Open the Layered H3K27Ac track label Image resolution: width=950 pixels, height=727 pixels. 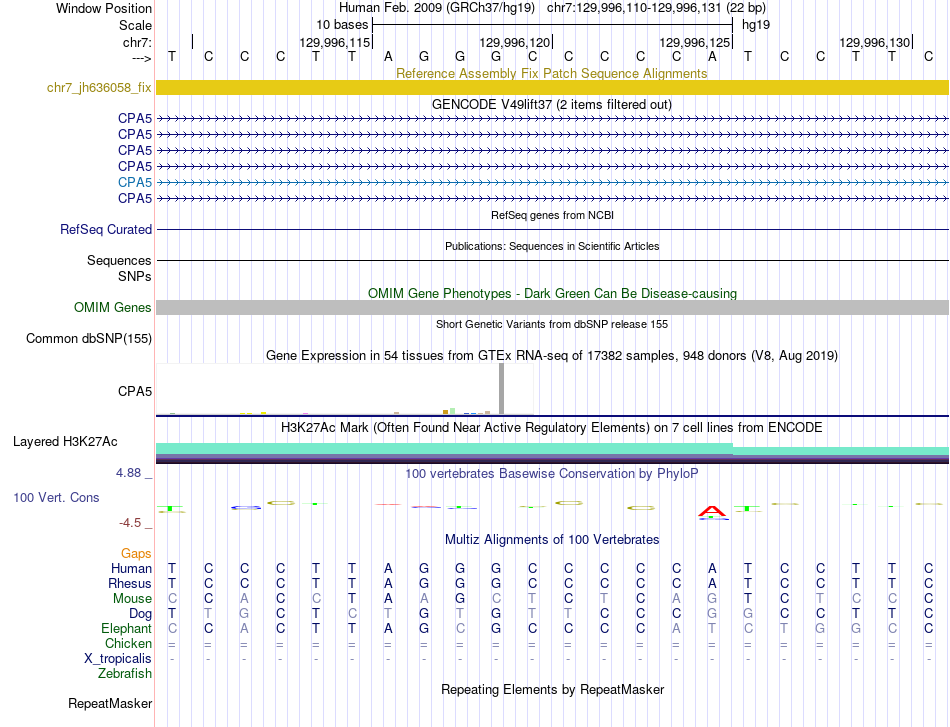pyautogui.click(x=65, y=442)
